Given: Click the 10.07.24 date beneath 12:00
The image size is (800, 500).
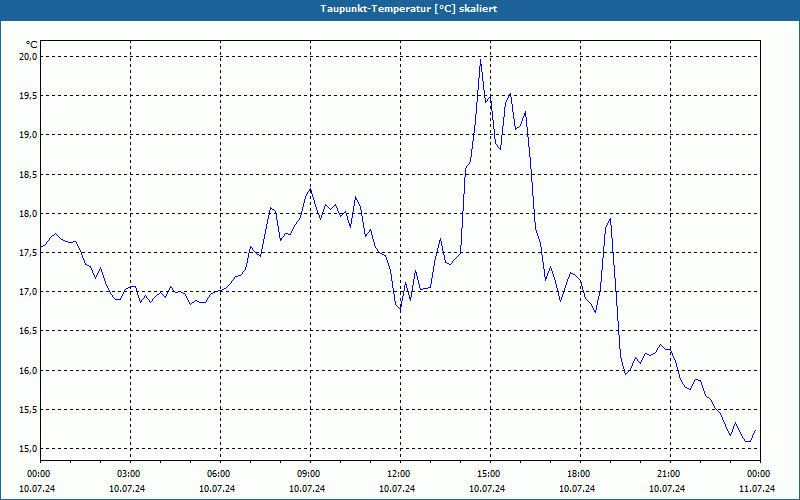Looking at the screenshot, I should 397,488.
